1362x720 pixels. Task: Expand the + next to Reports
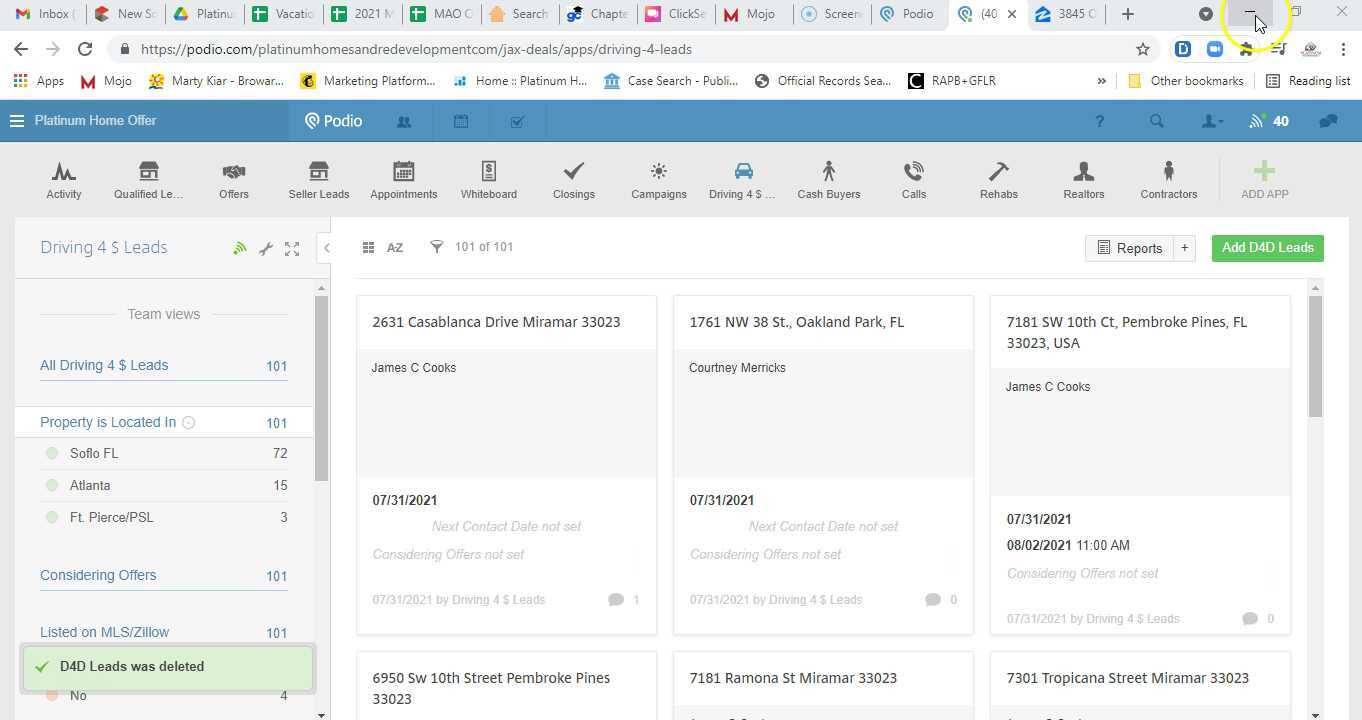tap(1184, 247)
